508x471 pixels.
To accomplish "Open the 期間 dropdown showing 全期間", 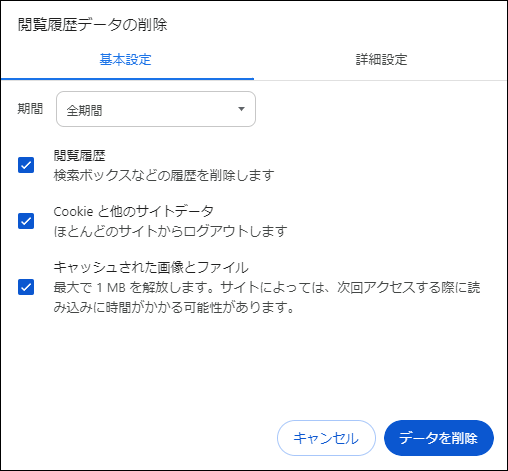I will pyautogui.click(x=156, y=109).
